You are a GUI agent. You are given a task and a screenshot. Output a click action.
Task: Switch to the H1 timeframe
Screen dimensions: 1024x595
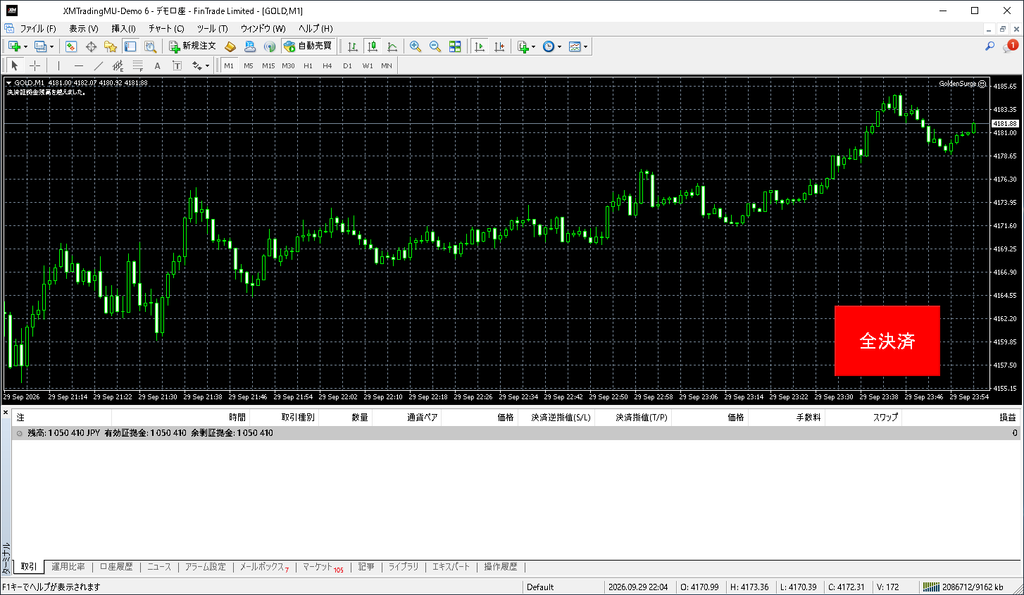[x=308, y=65]
